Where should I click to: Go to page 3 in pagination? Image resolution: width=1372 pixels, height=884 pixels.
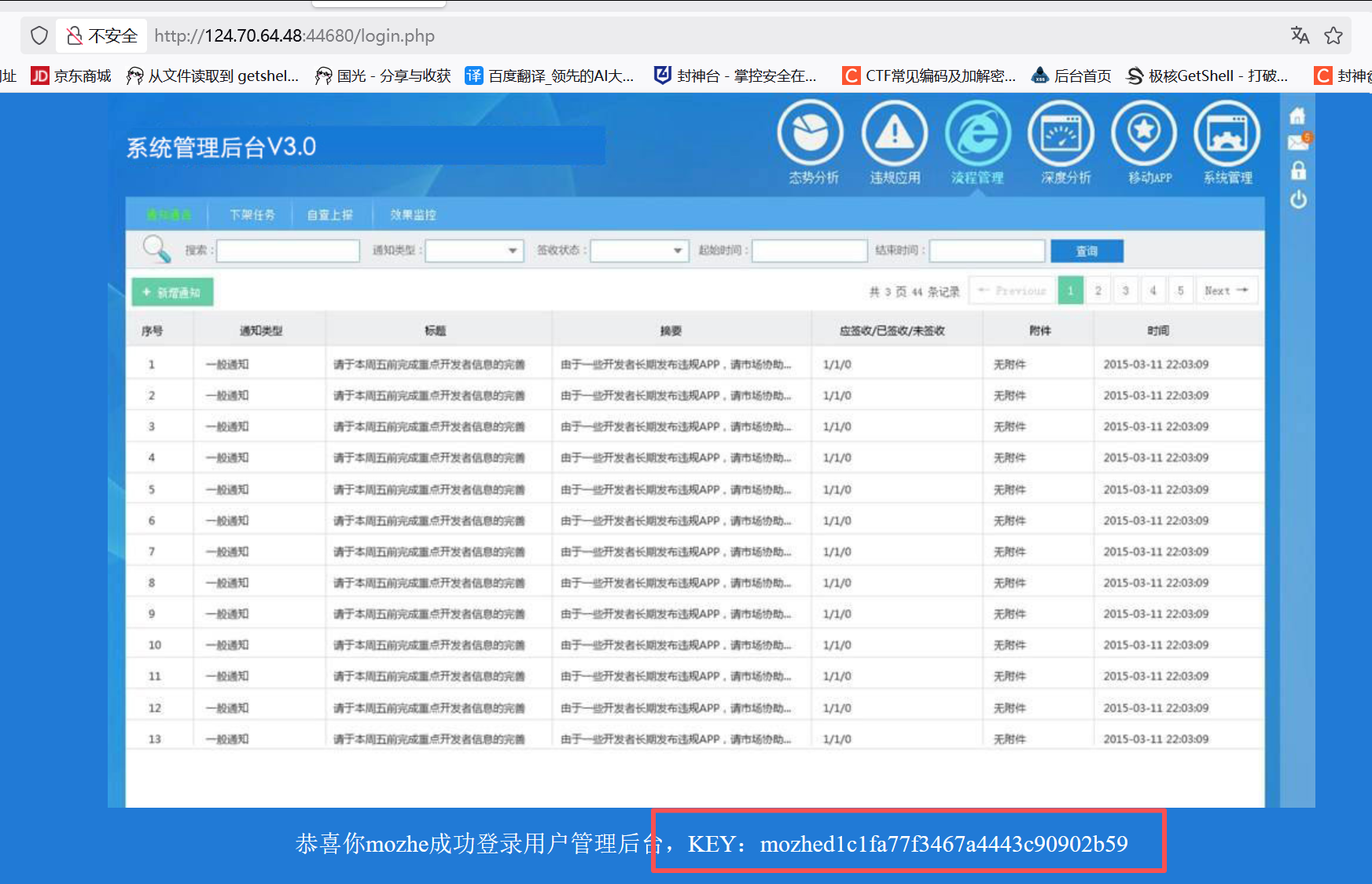[1126, 290]
